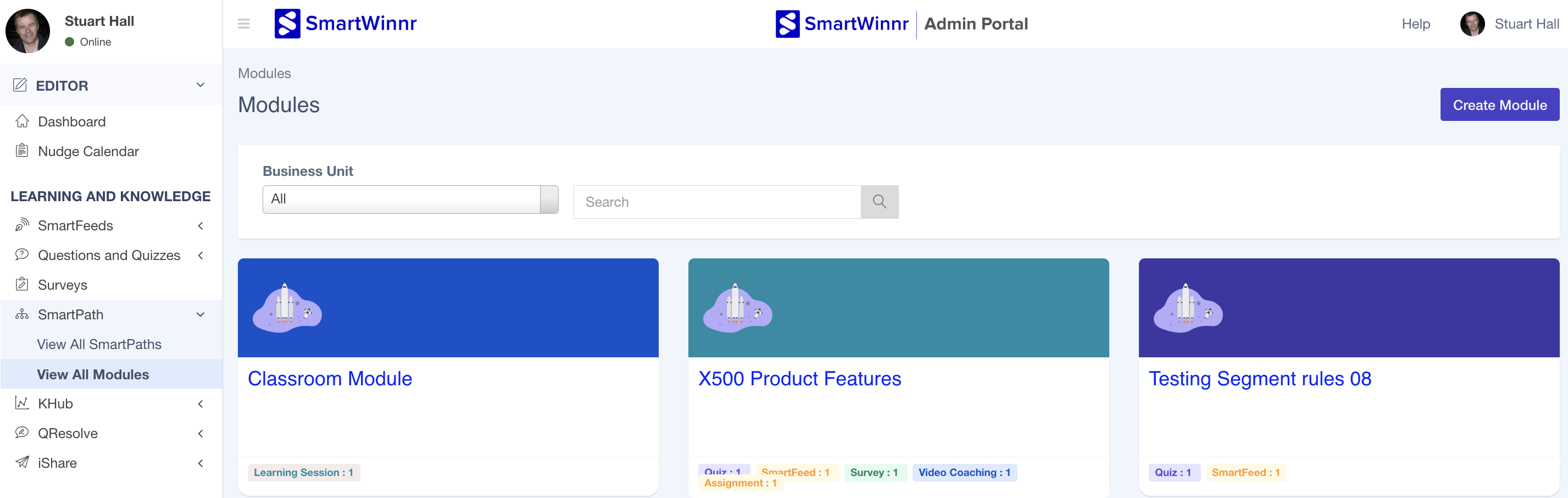
Task: Click the Dashboard home icon
Action: tap(22, 121)
